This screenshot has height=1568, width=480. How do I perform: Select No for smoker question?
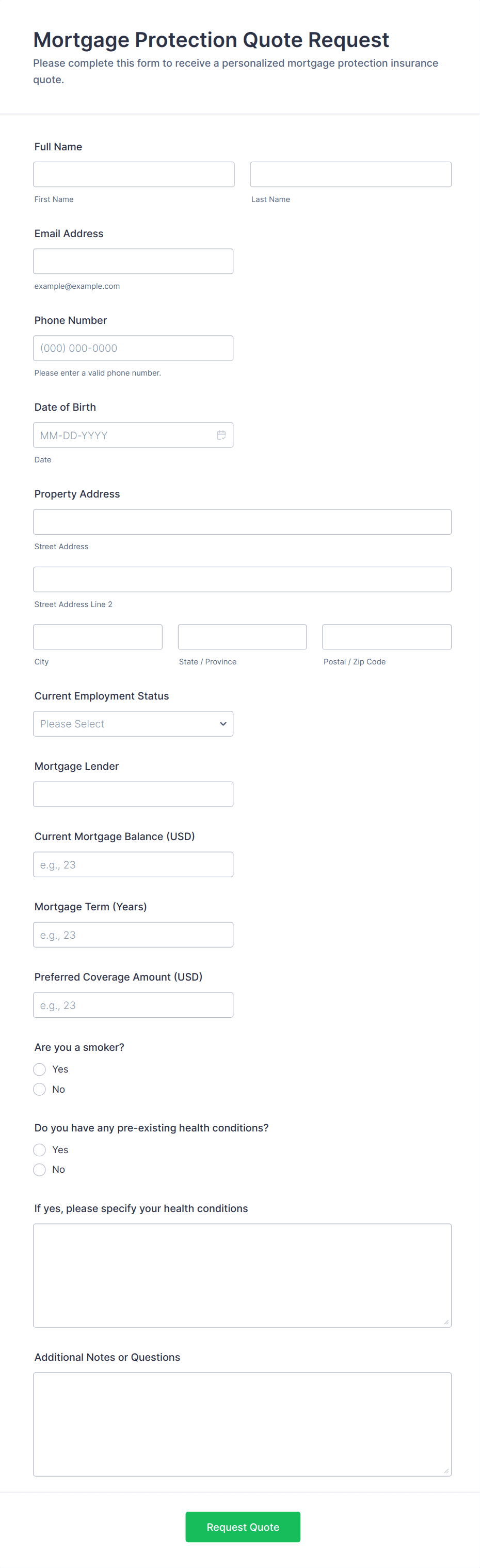point(40,1090)
